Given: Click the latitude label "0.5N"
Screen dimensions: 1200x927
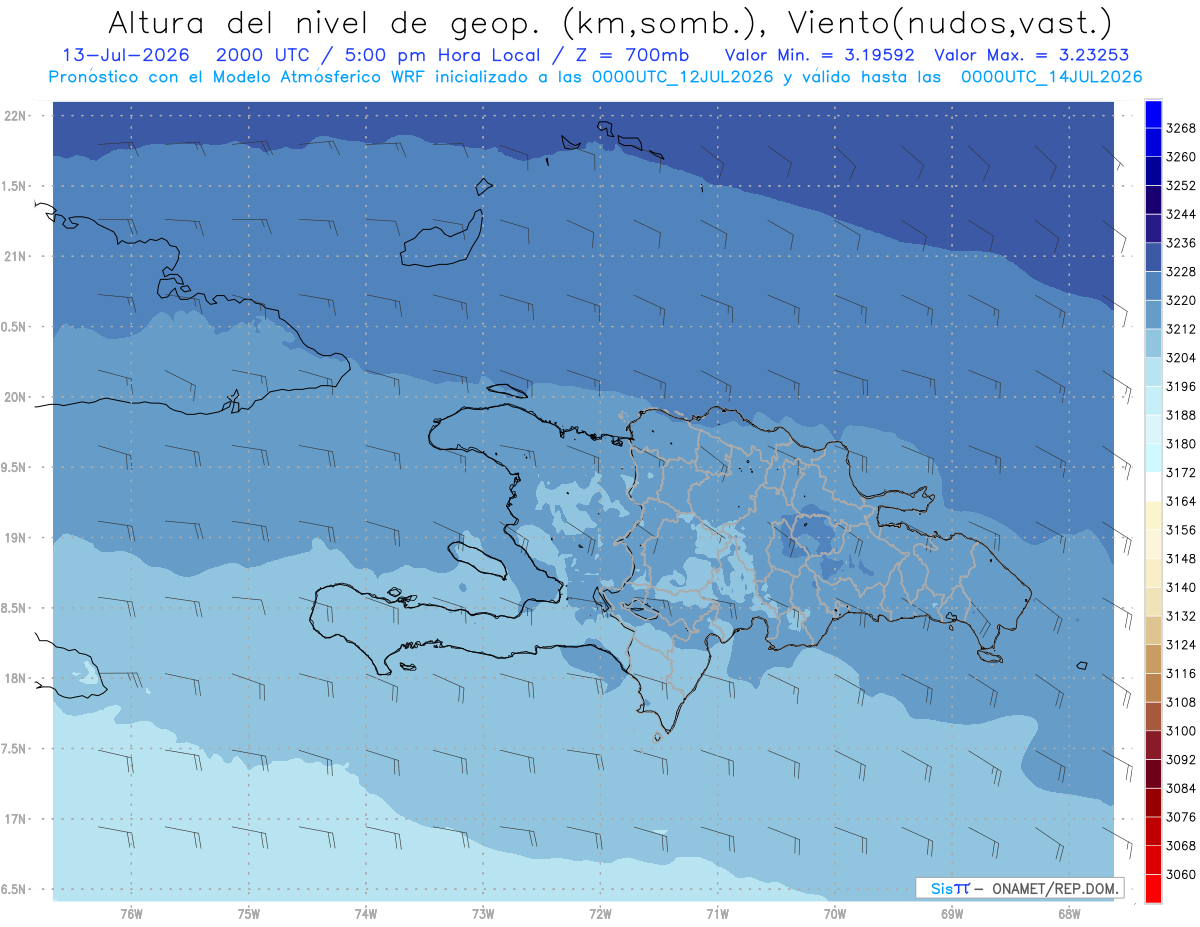Looking at the screenshot, I should tap(15, 328).
